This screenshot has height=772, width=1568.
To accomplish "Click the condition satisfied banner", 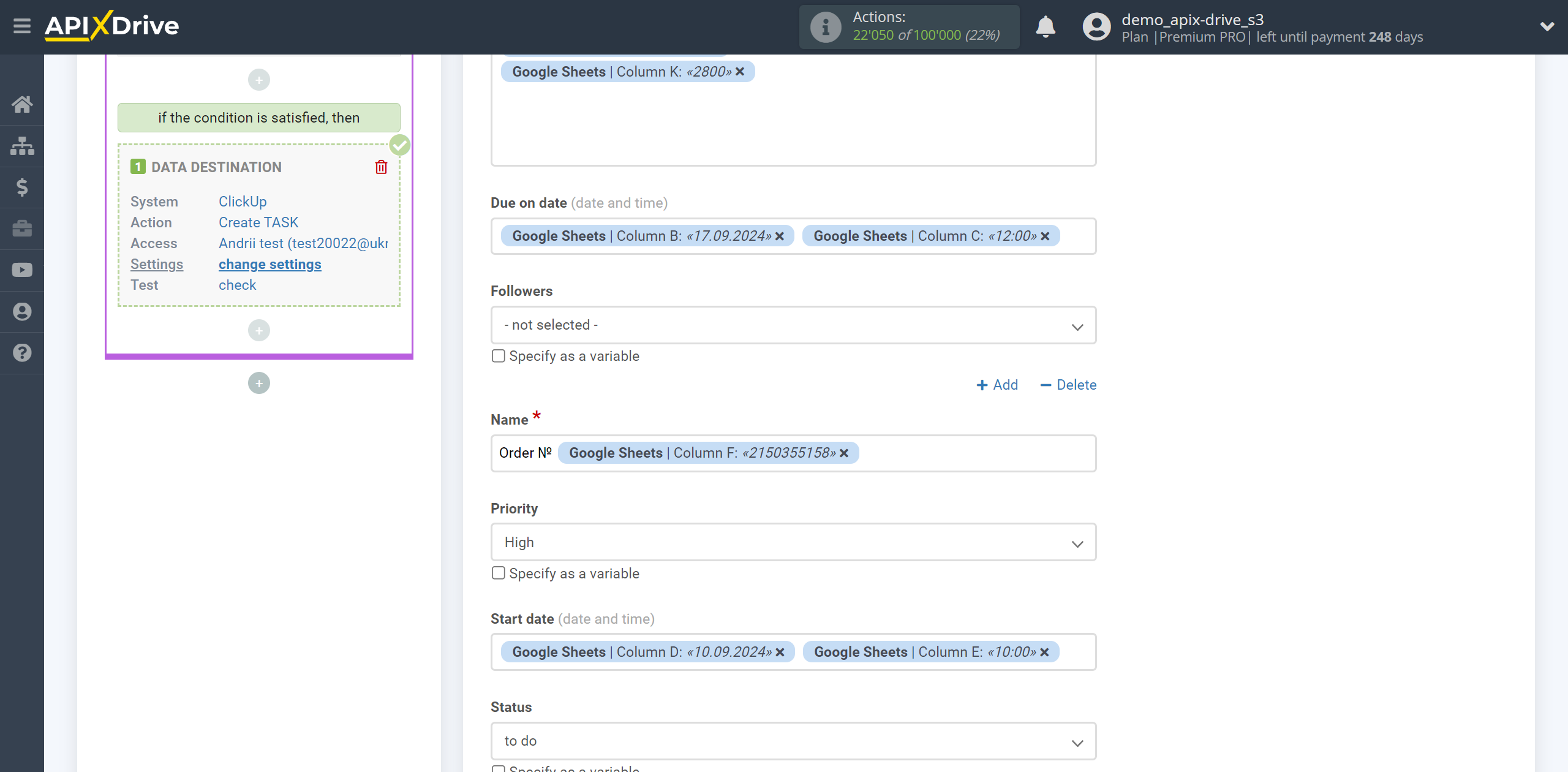I will tap(259, 118).
